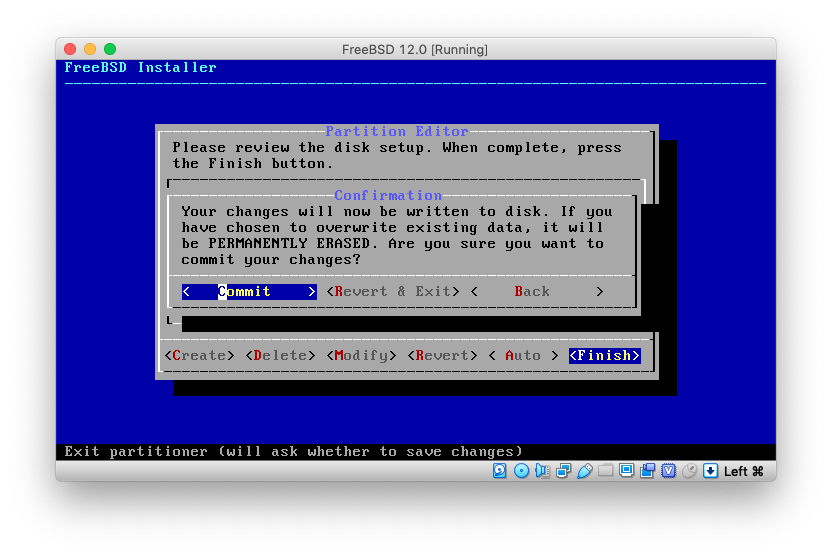Click the audio settings status icon
Image resolution: width=832 pixels, height=555 pixels.
pos(542,471)
